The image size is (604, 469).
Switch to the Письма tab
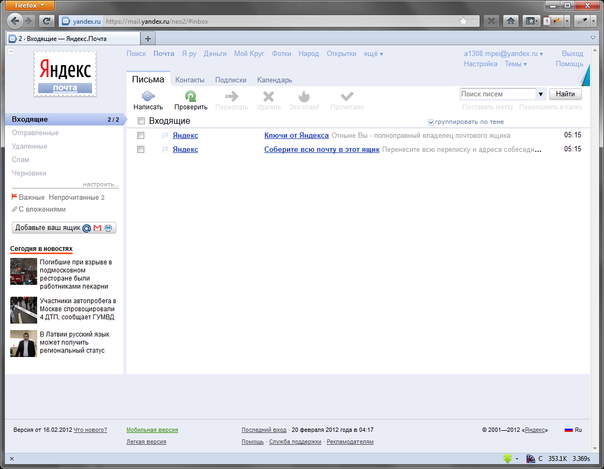tap(148, 79)
